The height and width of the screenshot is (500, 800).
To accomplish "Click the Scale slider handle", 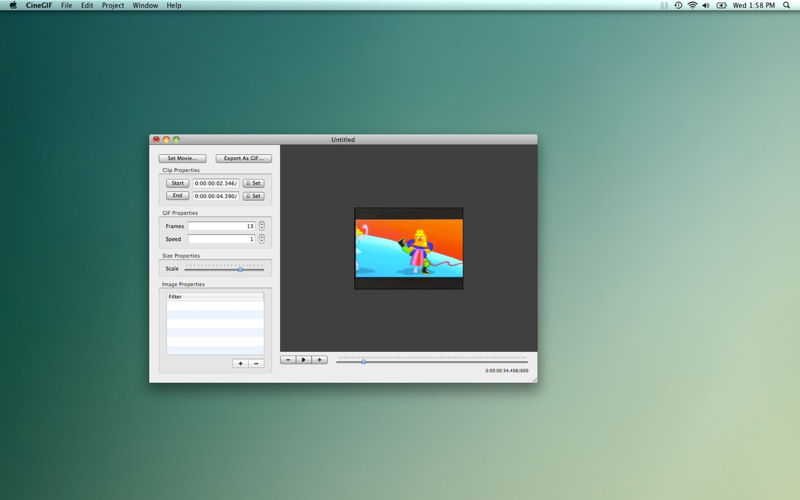I will pyautogui.click(x=240, y=269).
